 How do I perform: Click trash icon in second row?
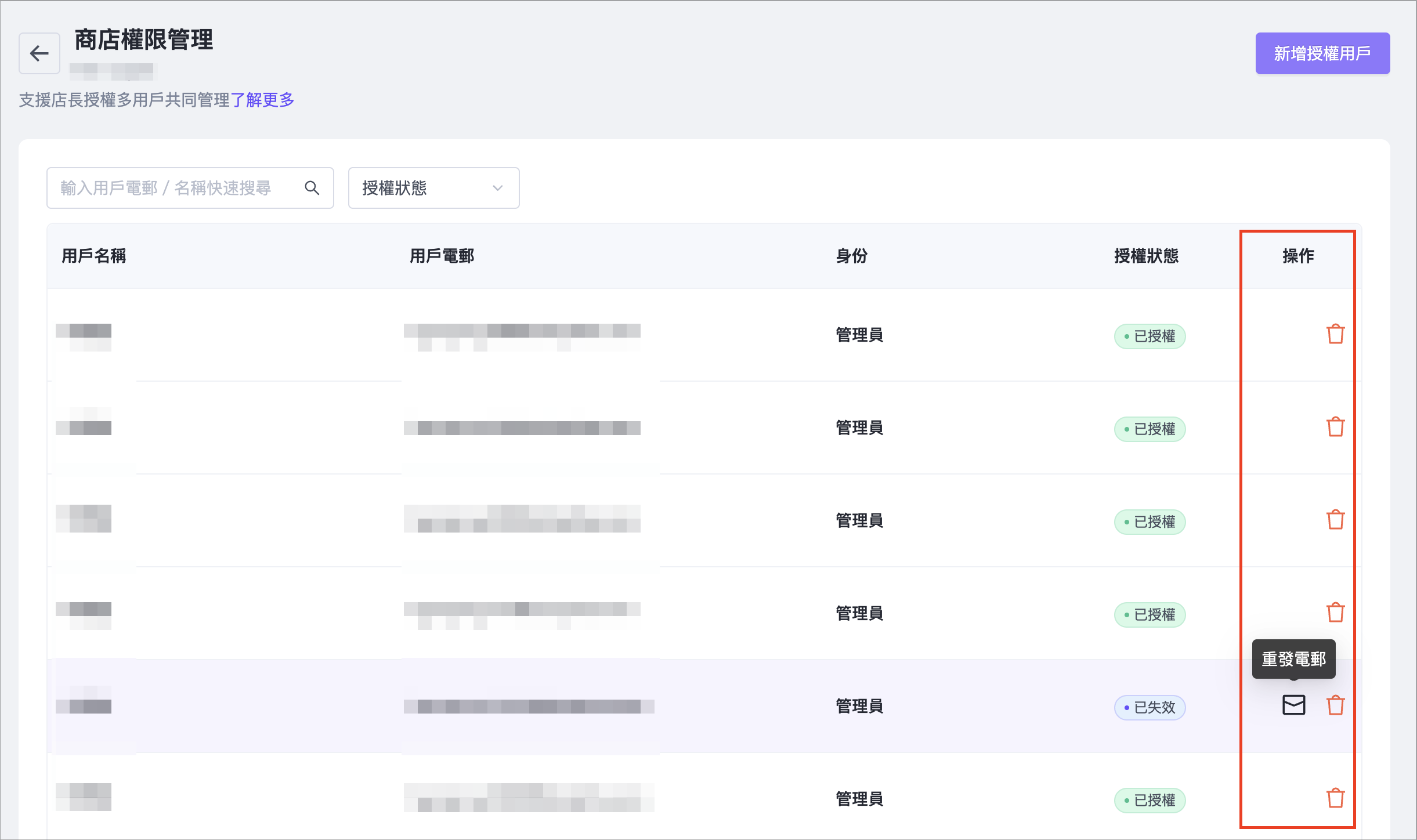point(1335,427)
